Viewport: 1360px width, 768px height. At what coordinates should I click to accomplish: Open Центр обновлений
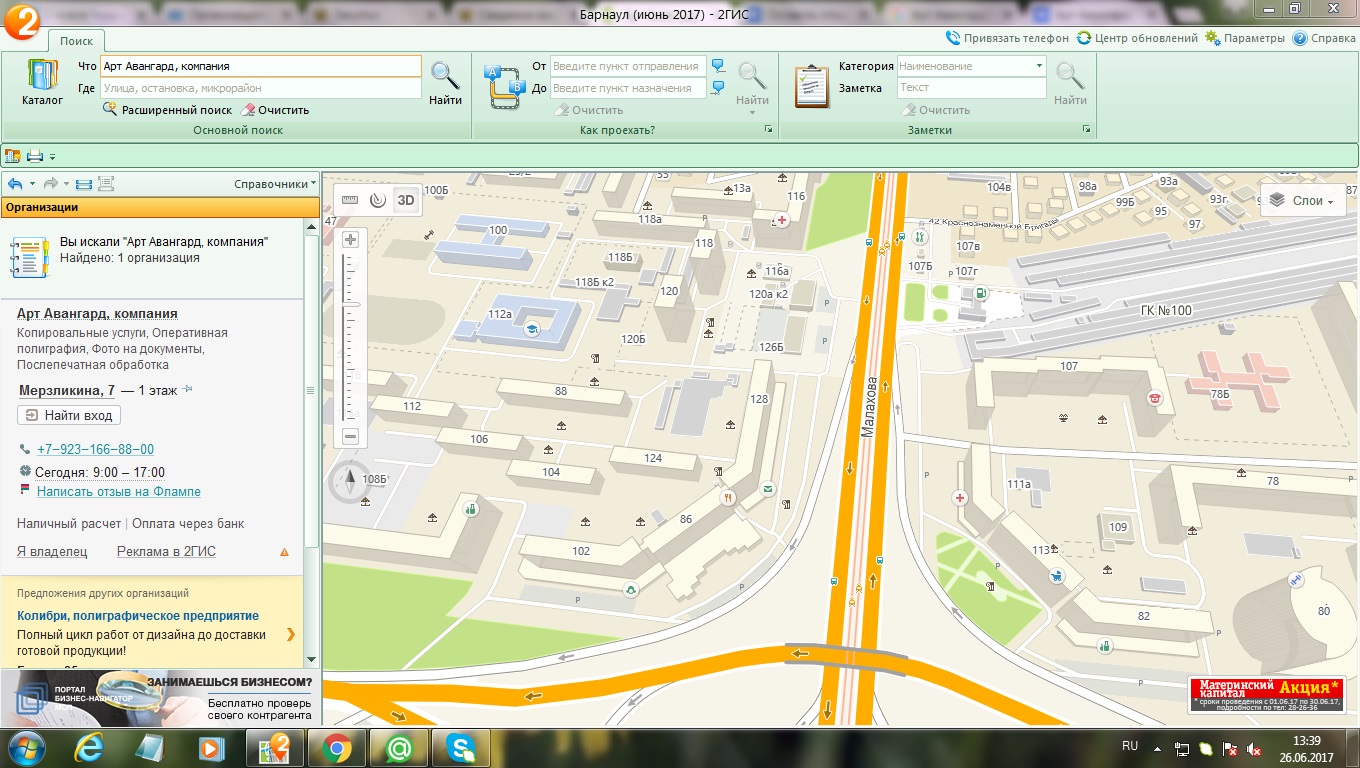(1137, 38)
